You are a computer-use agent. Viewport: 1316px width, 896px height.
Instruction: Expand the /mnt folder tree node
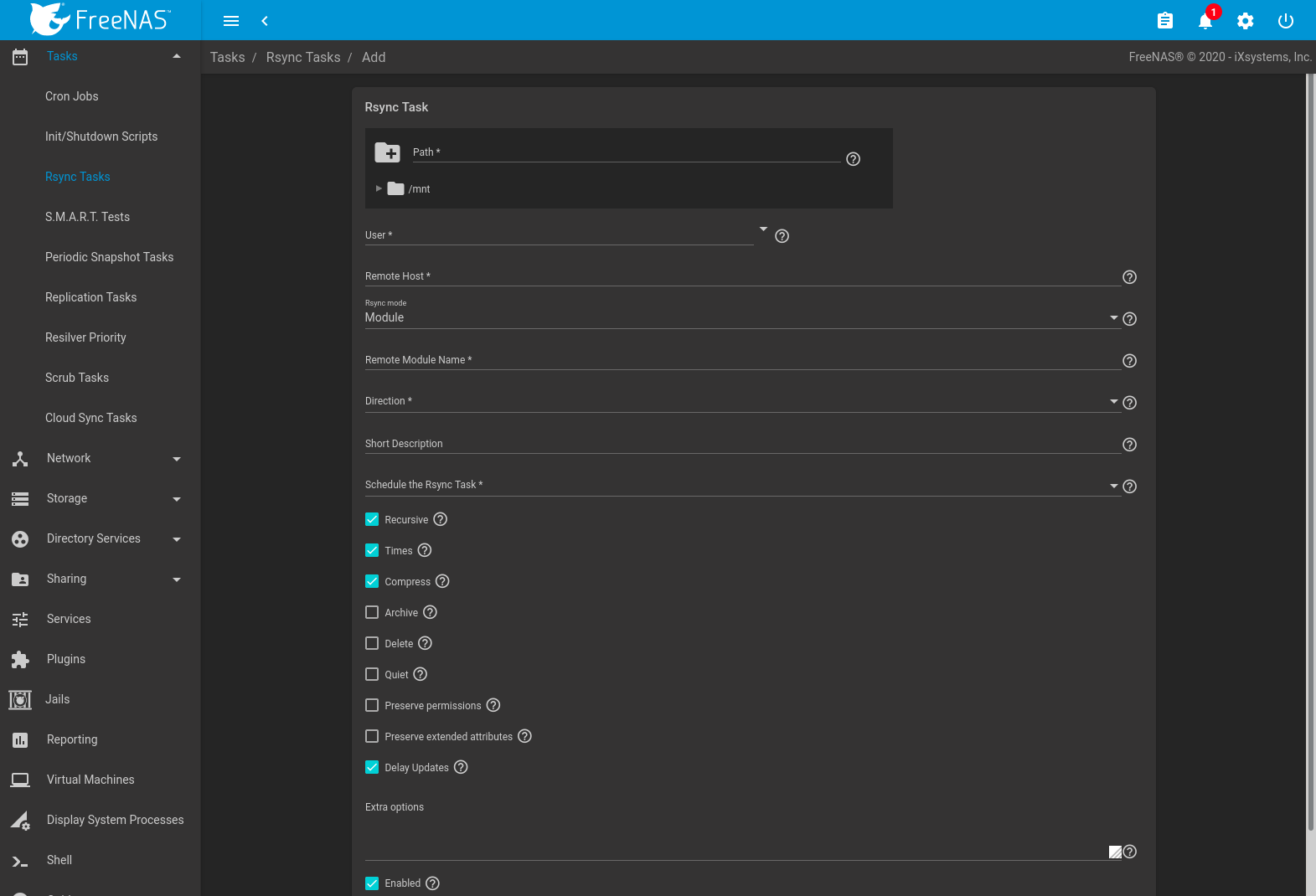pos(379,188)
